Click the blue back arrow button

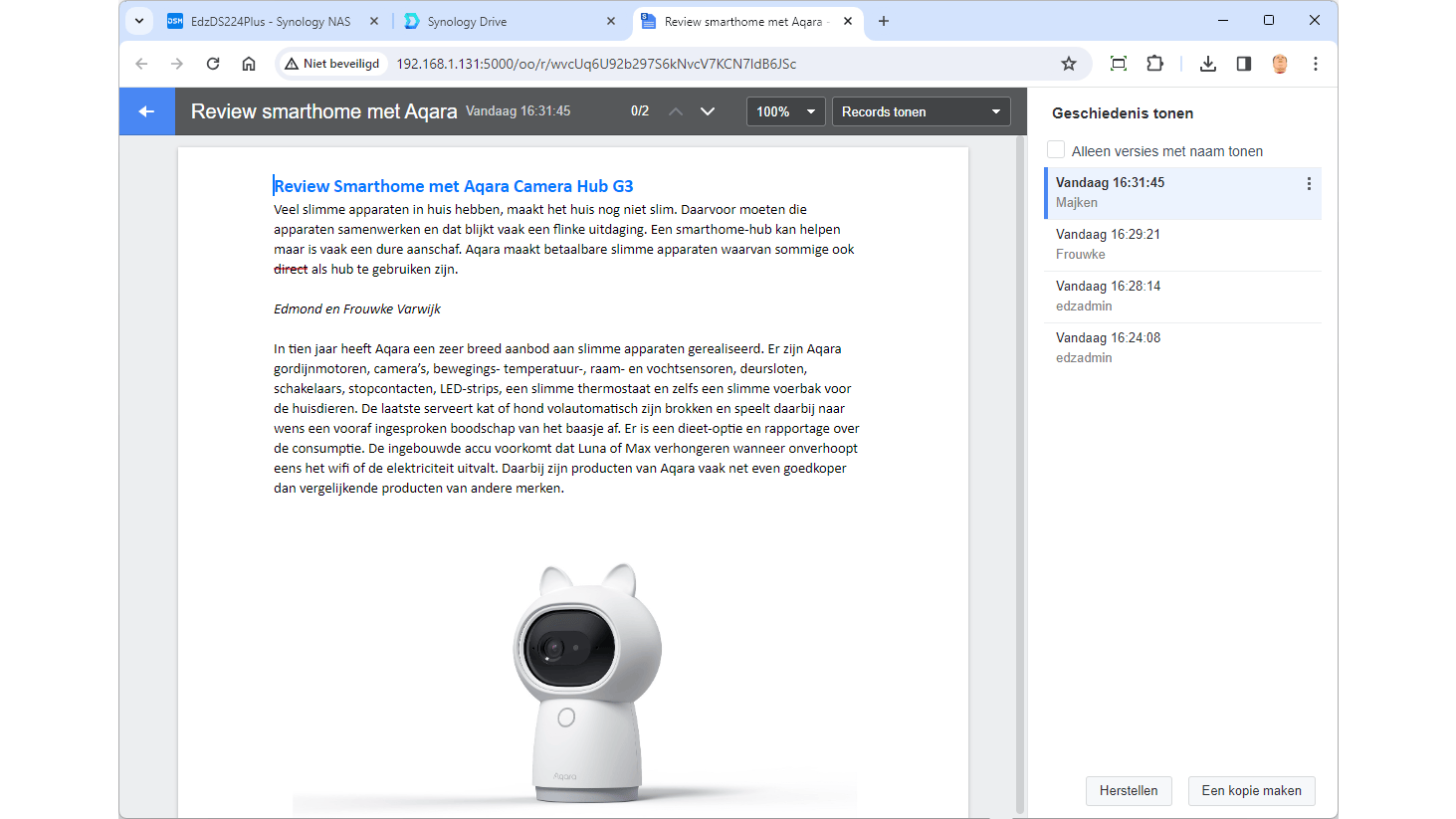click(x=146, y=111)
